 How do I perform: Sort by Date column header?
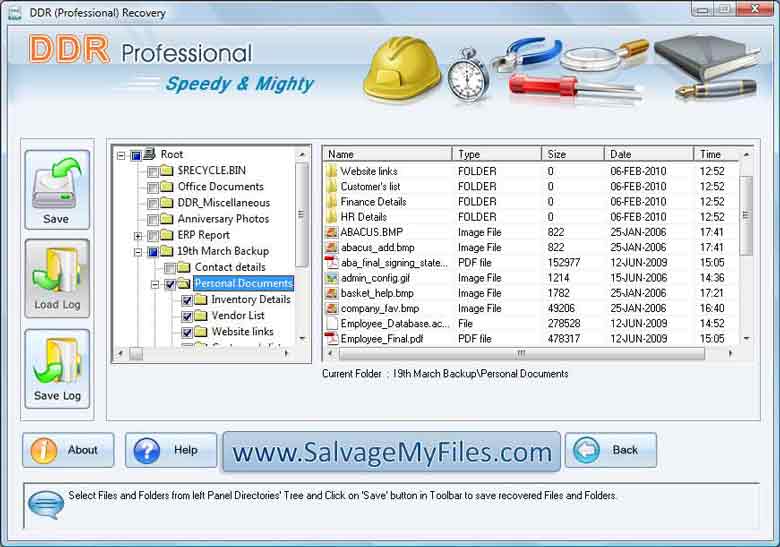coord(648,154)
